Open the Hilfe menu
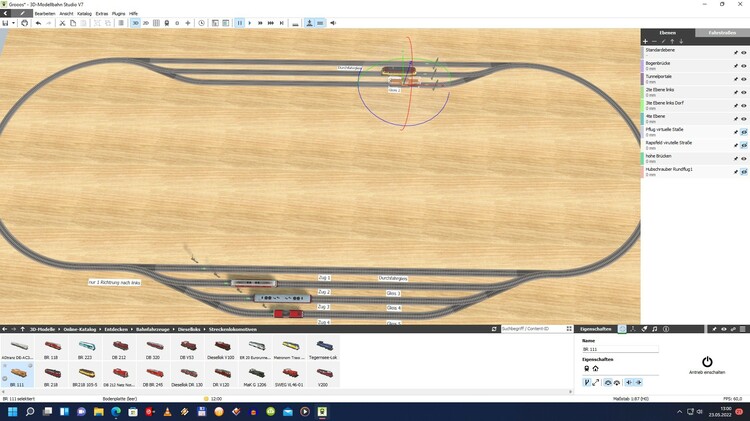The image size is (750, 421). pyautogui.click(x=133, y=14)
